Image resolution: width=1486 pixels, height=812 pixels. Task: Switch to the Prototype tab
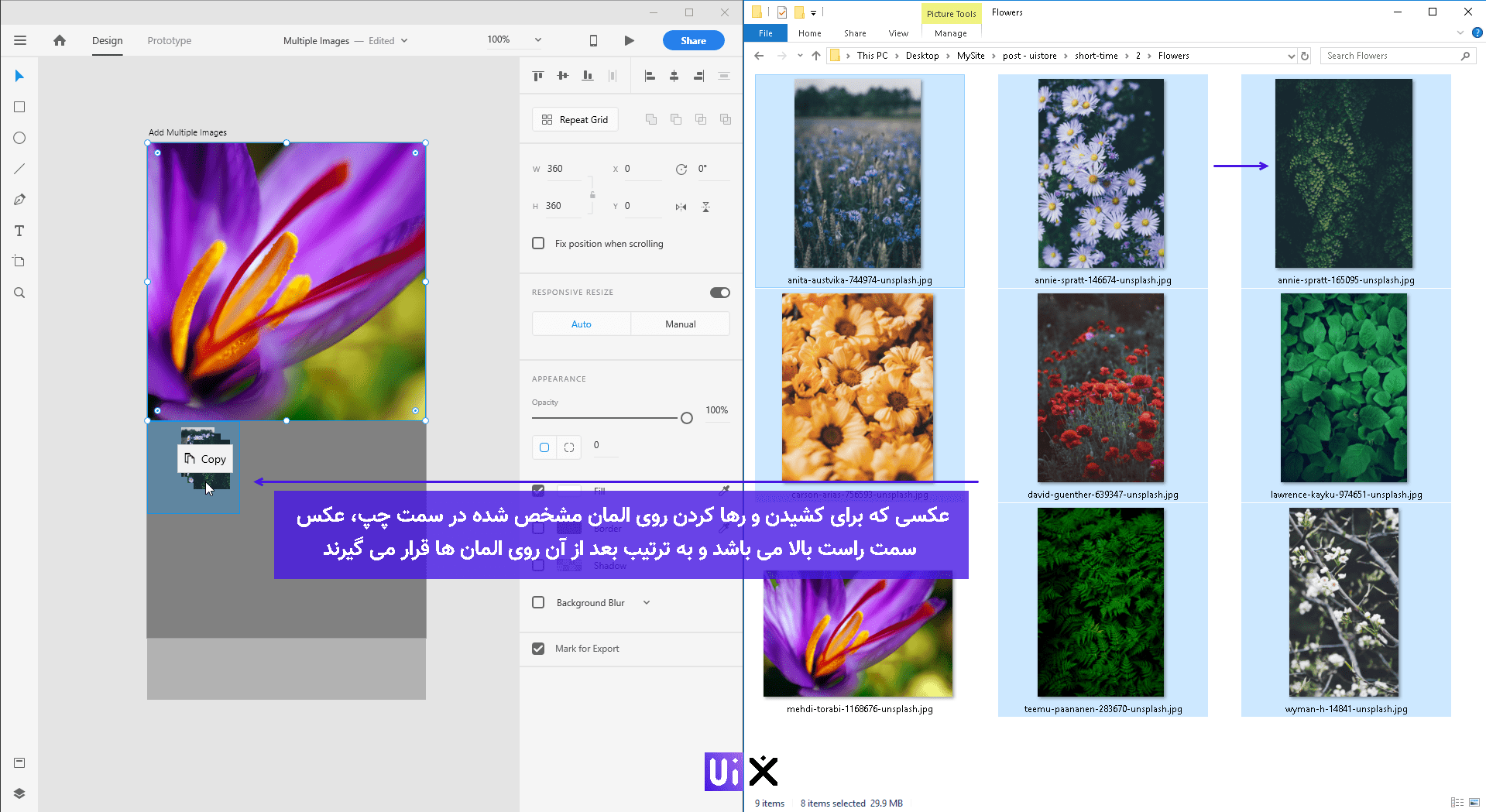coord(170,41)
